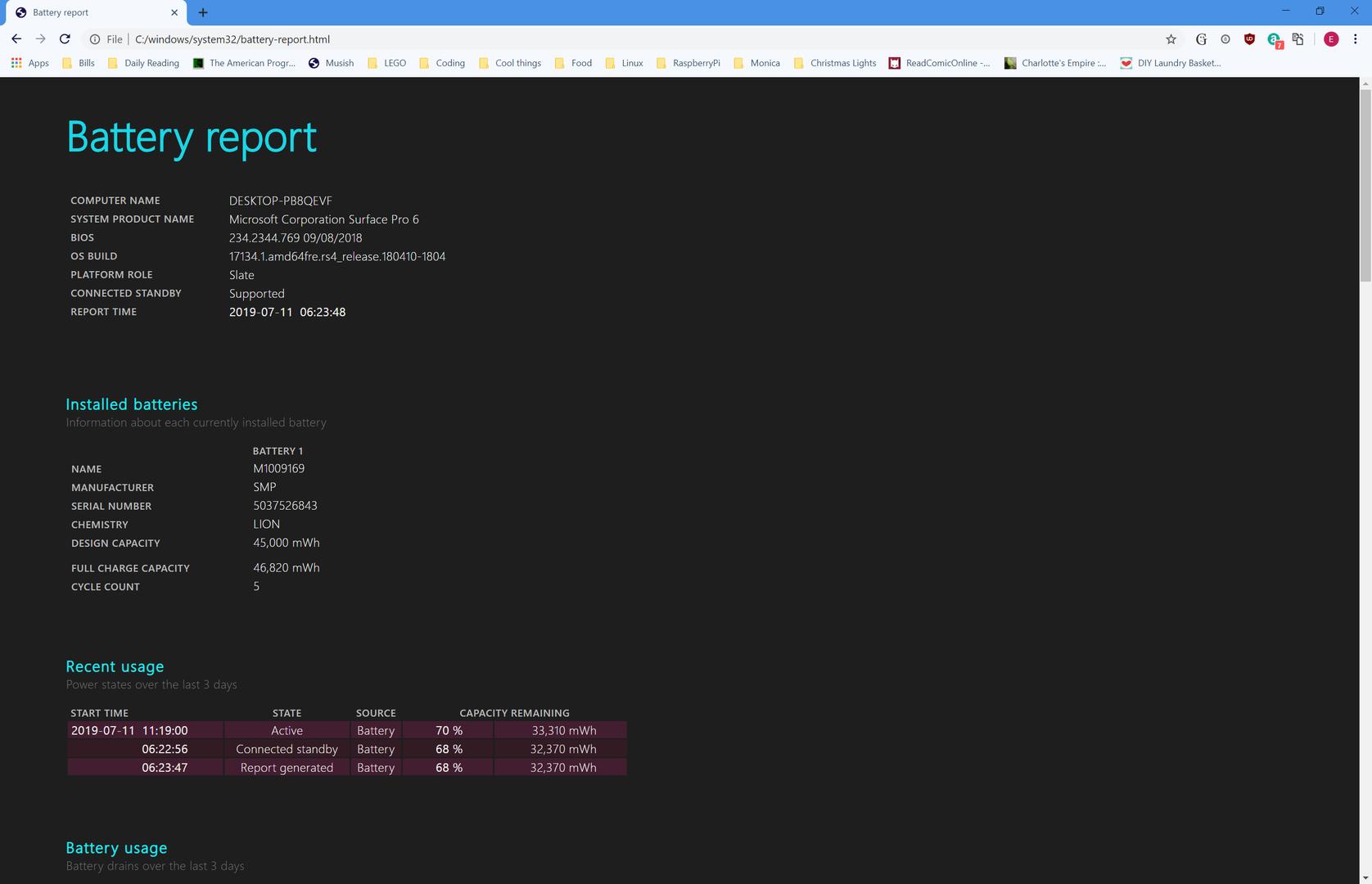Open the Food bookmark folder

click(573, 63)
